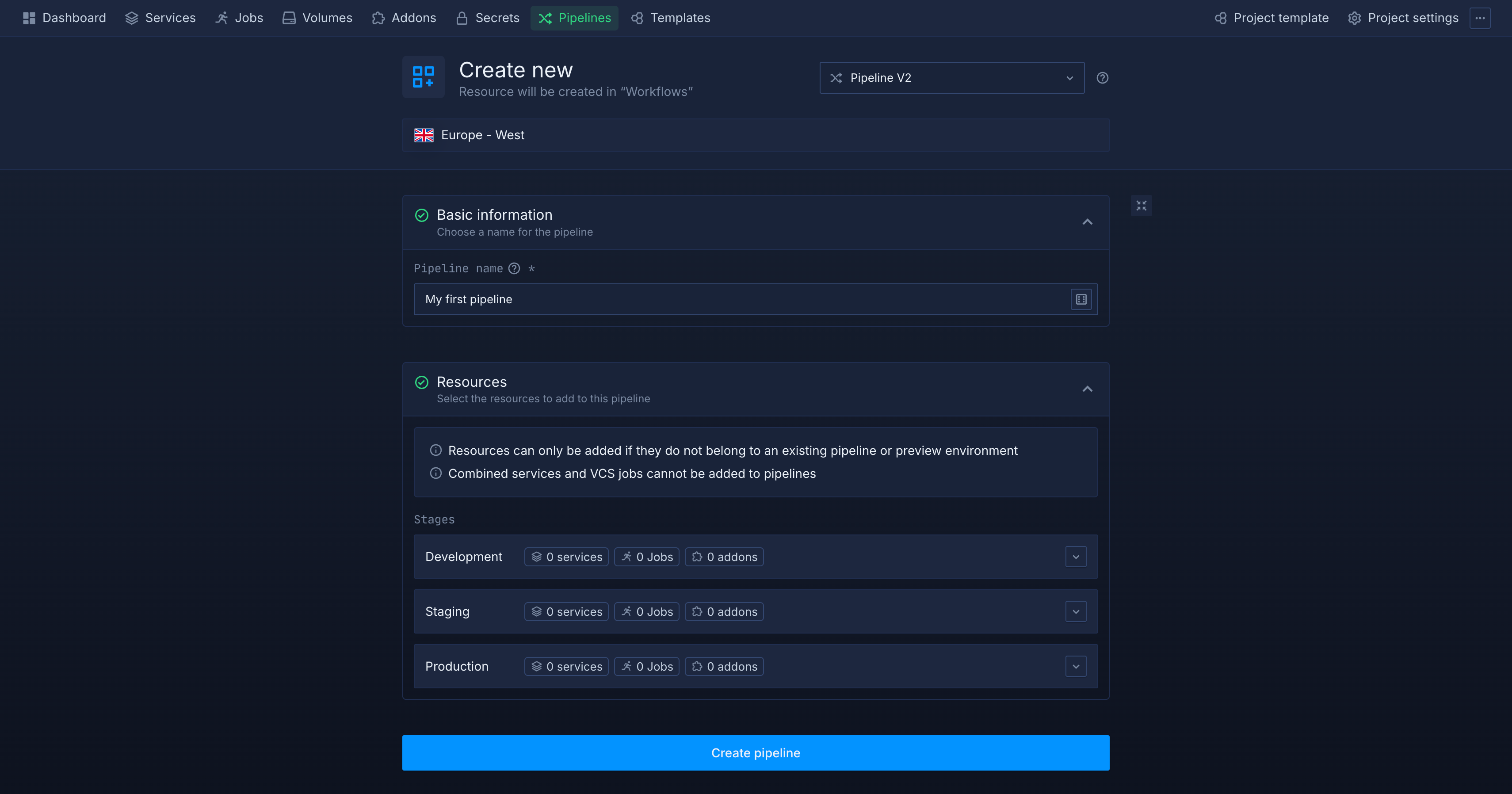Click info icon beside 'Resources can only be added'
The height and width of the screenshot is (794, 1512).
[x=435, y=450]
